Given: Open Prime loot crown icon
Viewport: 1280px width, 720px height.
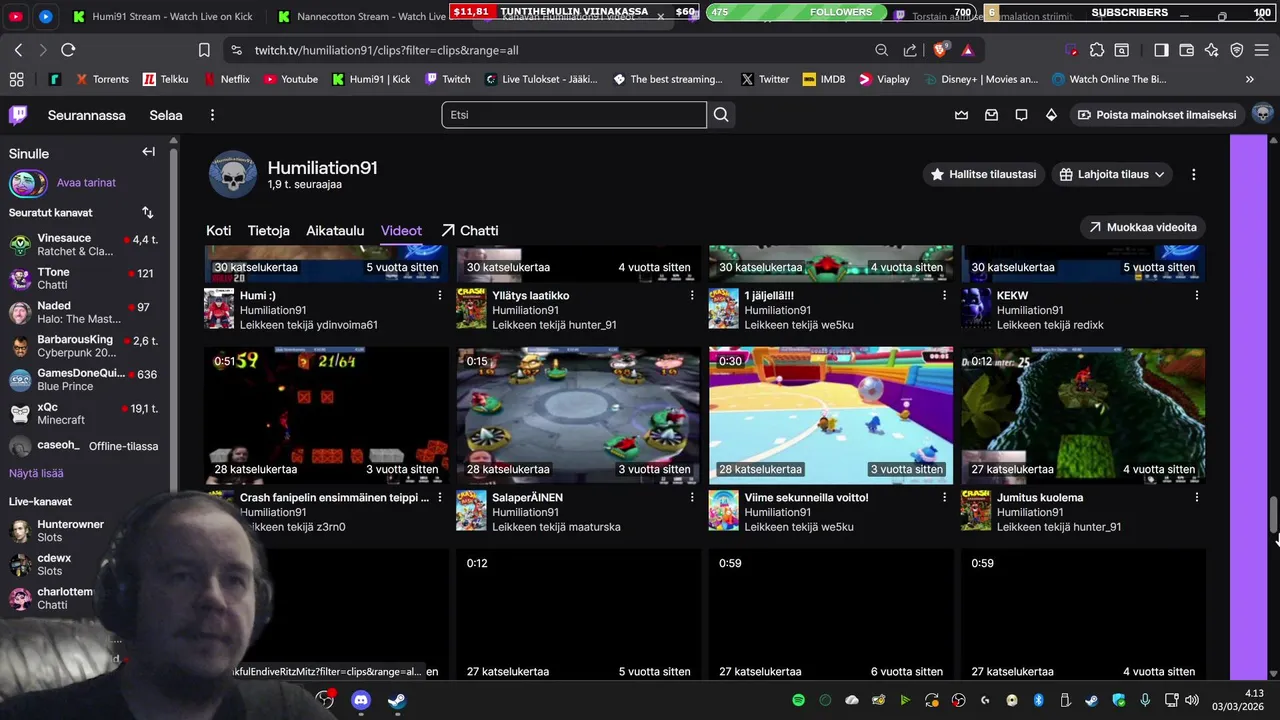Looking at the screenshot, I should tap(961, 115).
